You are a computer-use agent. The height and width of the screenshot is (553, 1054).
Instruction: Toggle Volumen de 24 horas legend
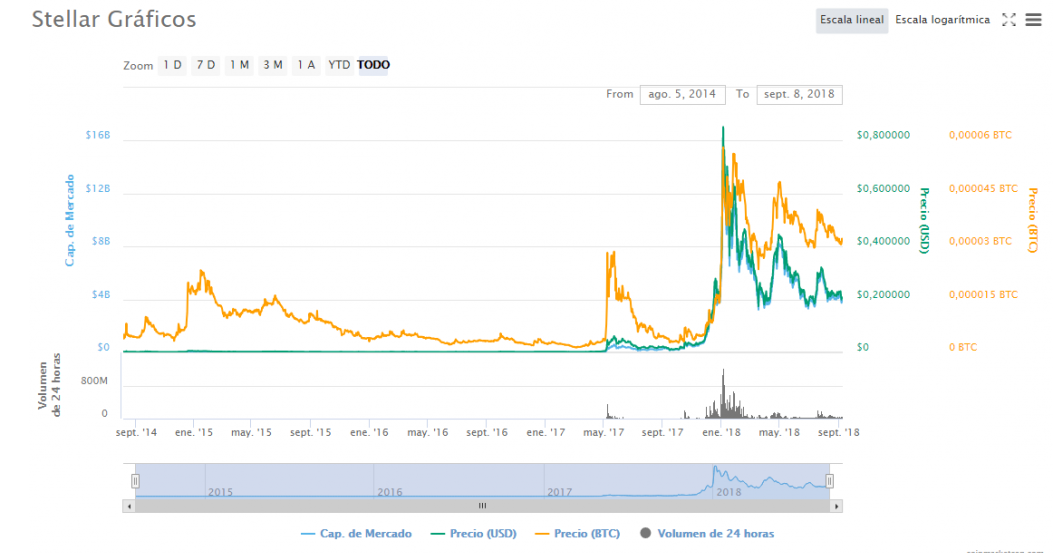[x=707, y=534]
